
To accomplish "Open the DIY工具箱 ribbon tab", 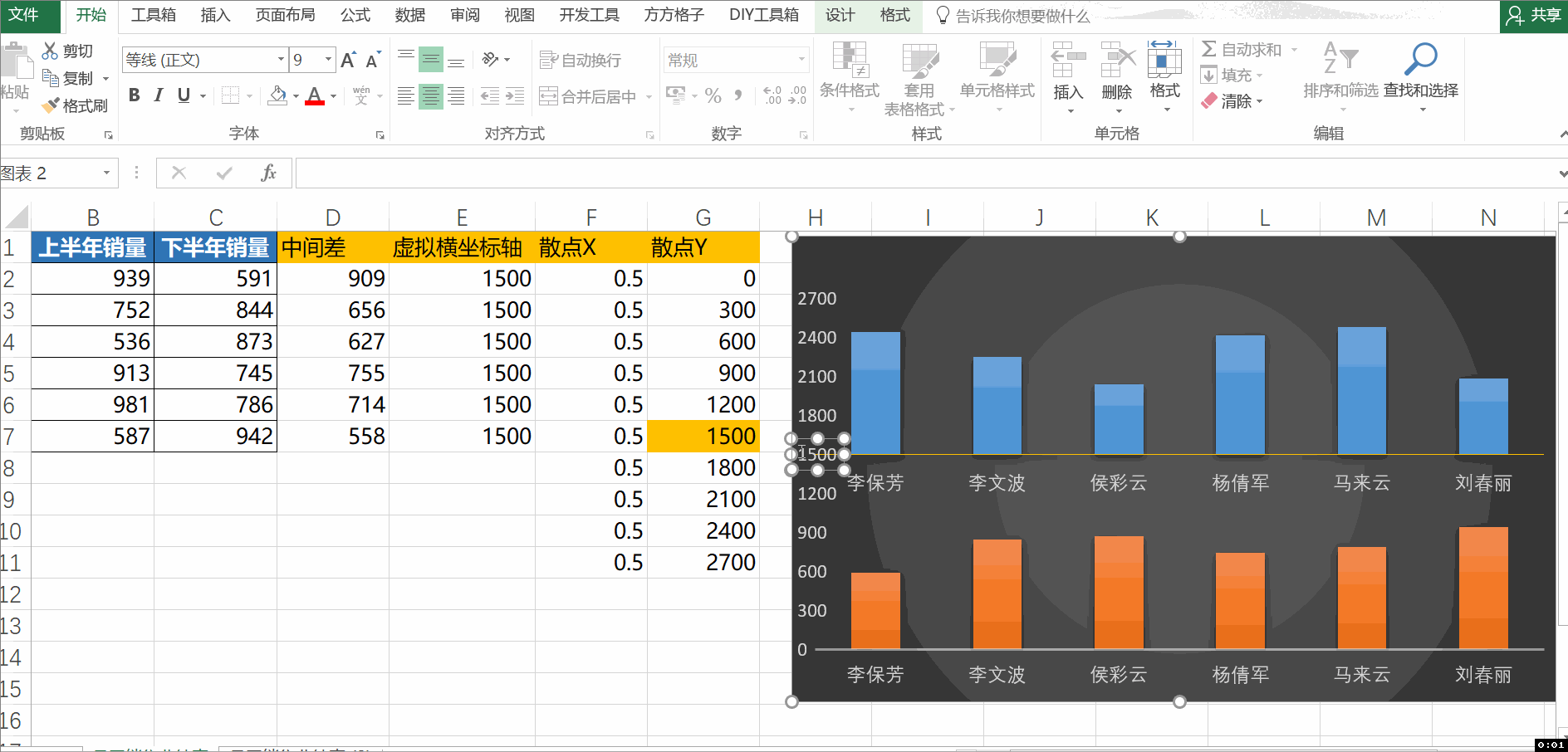I will (763, 15).
